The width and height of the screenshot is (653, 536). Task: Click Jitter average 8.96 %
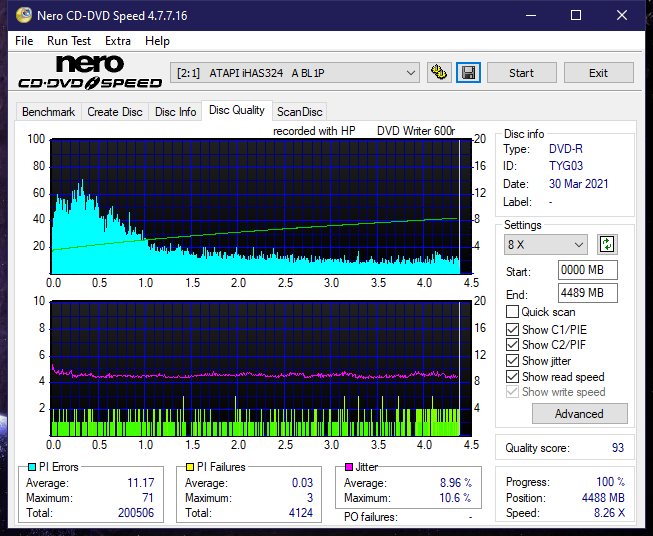(x=456, y=483)
